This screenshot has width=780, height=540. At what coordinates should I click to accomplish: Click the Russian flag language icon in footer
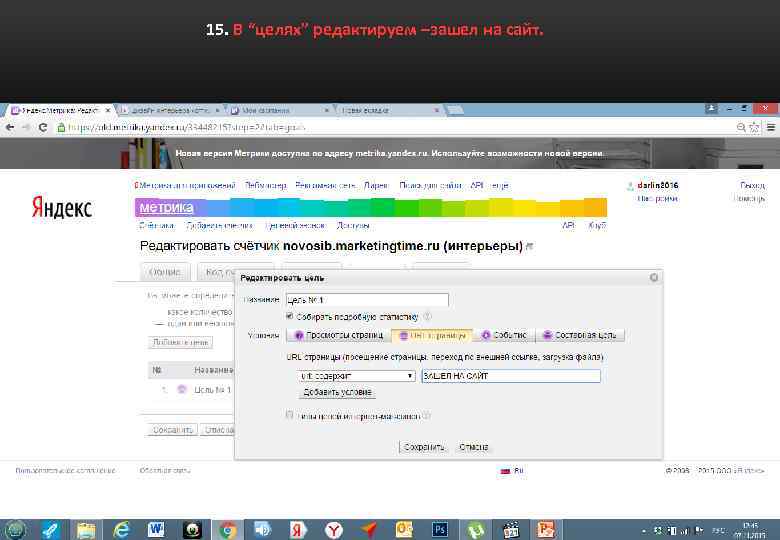pos(505,471)
